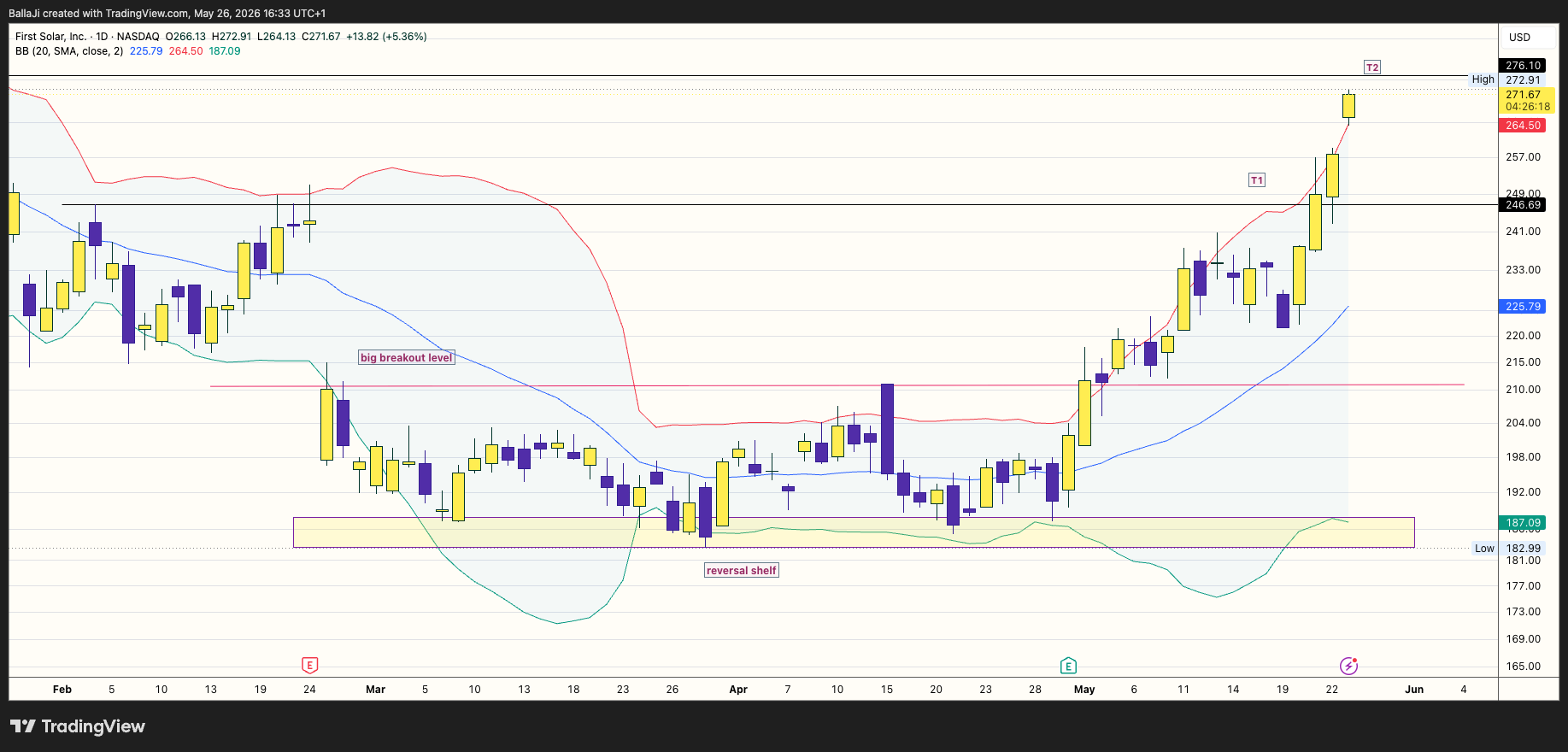This screenshot has width=1568, height=752.
Task: Click the C271.67 close value in header
Action: point(321,37)
